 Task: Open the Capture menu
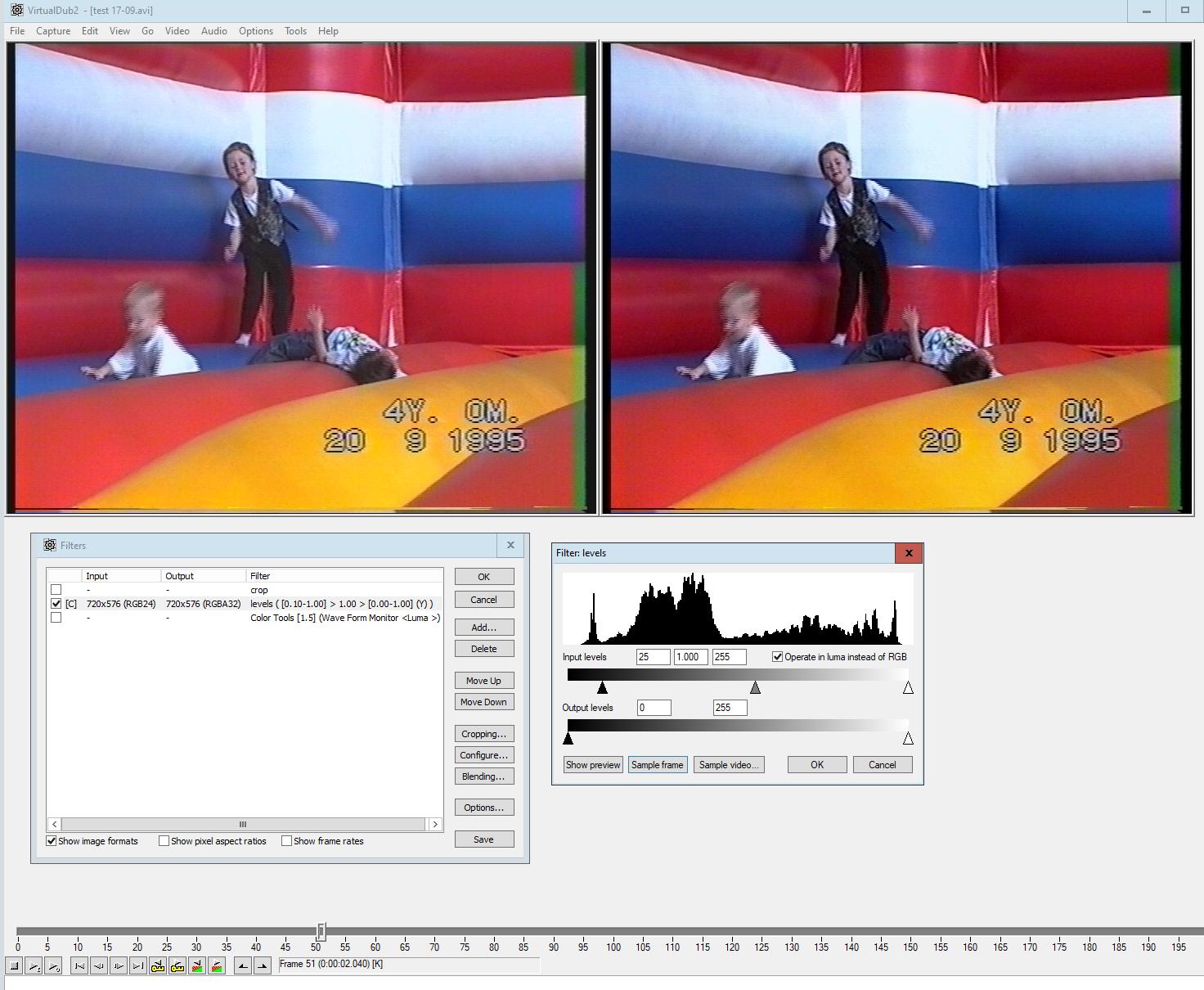tap(53, 31)
